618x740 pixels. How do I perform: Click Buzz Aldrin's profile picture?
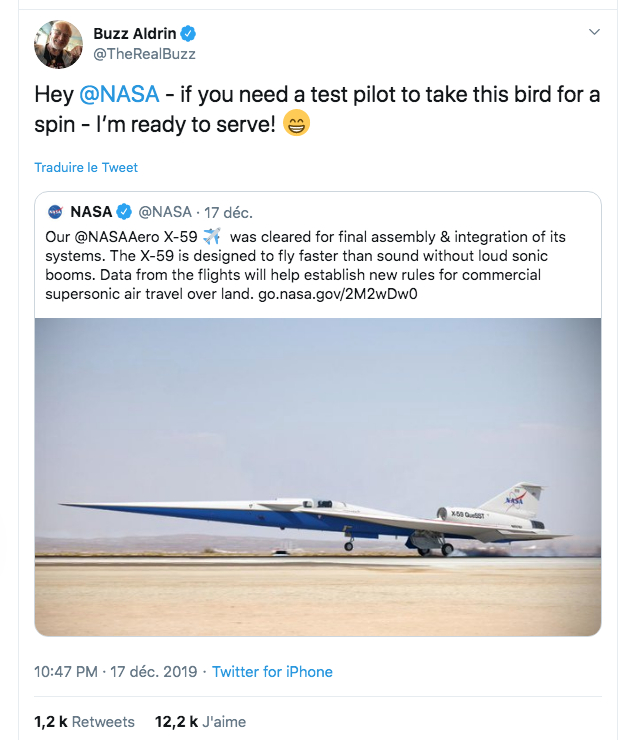[x=58, y=43]
